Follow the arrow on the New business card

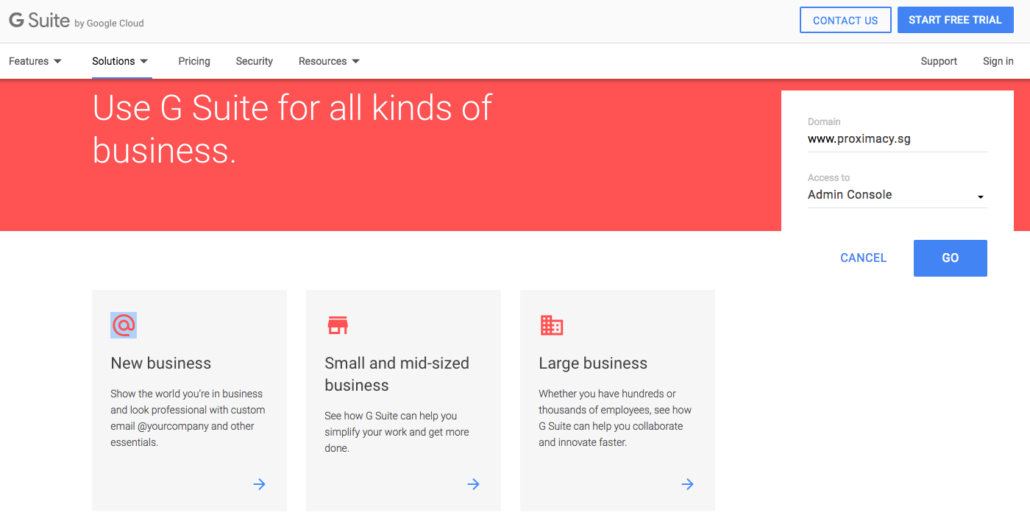click(259, 484)
